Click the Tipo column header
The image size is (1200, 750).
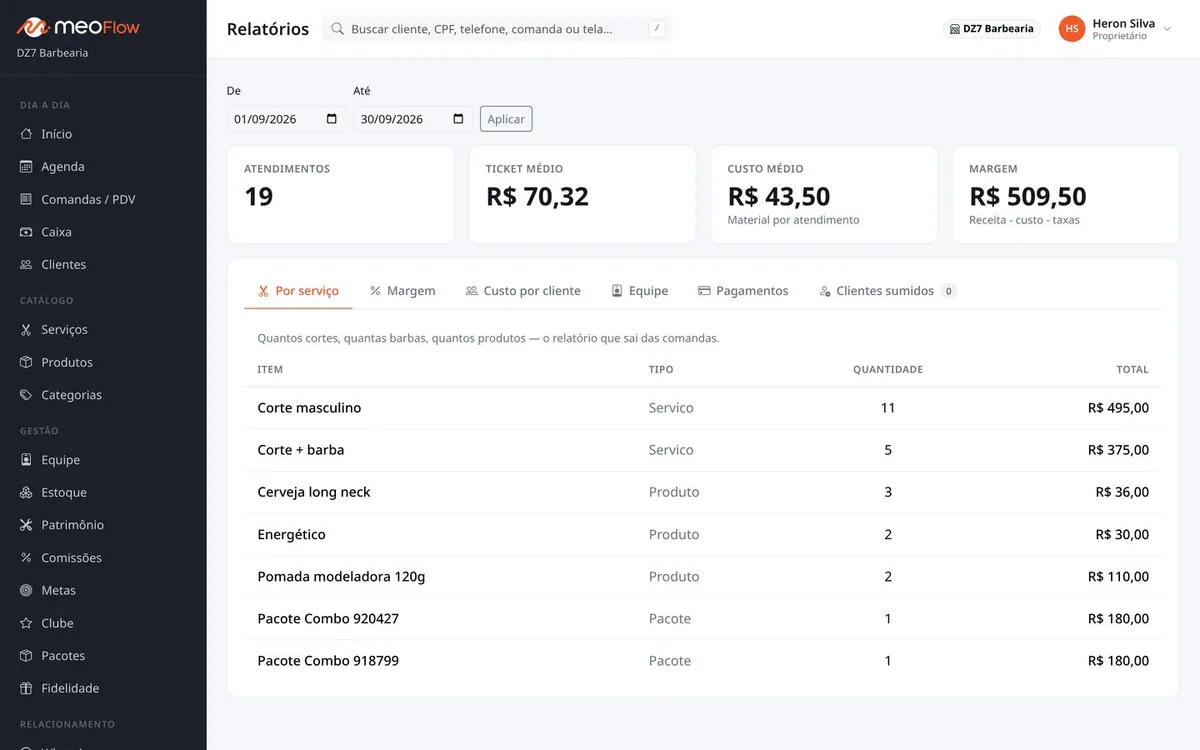[x=661, y=370]
